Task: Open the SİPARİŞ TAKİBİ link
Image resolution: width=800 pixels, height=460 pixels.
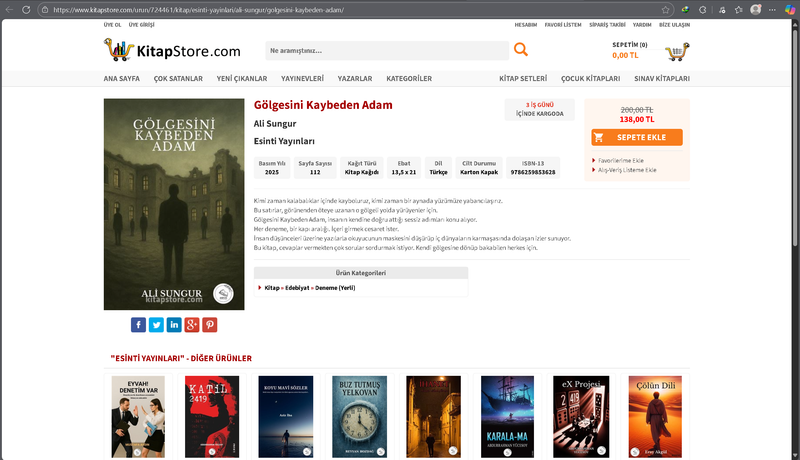Action: 607,24
